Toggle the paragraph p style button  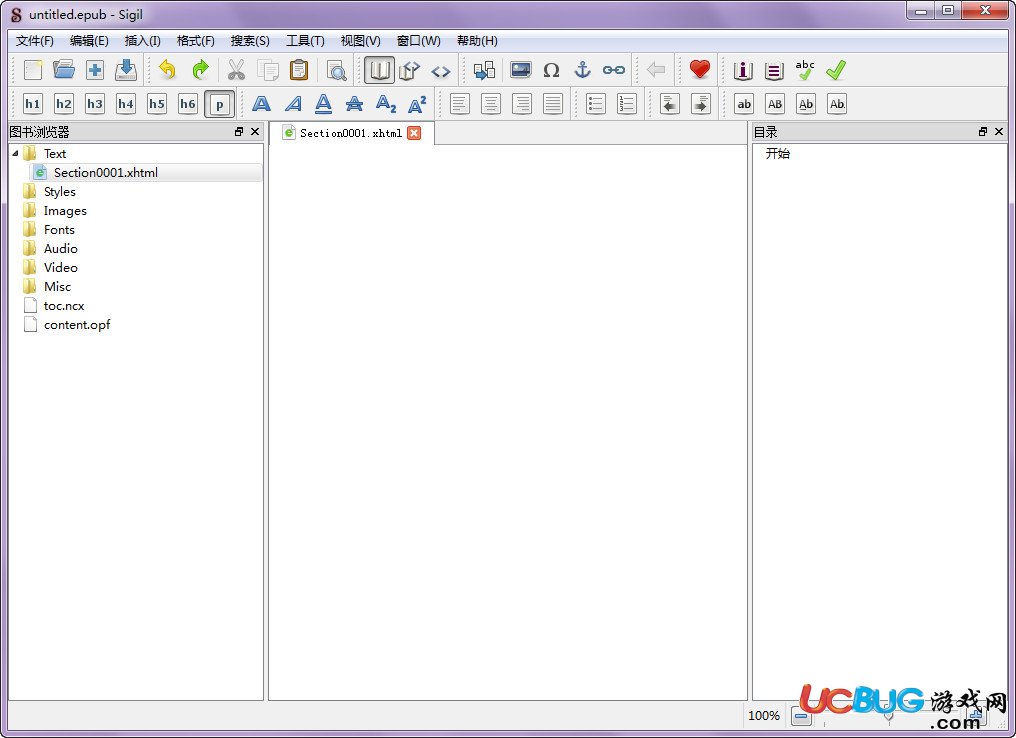click(x=220, y=104)
